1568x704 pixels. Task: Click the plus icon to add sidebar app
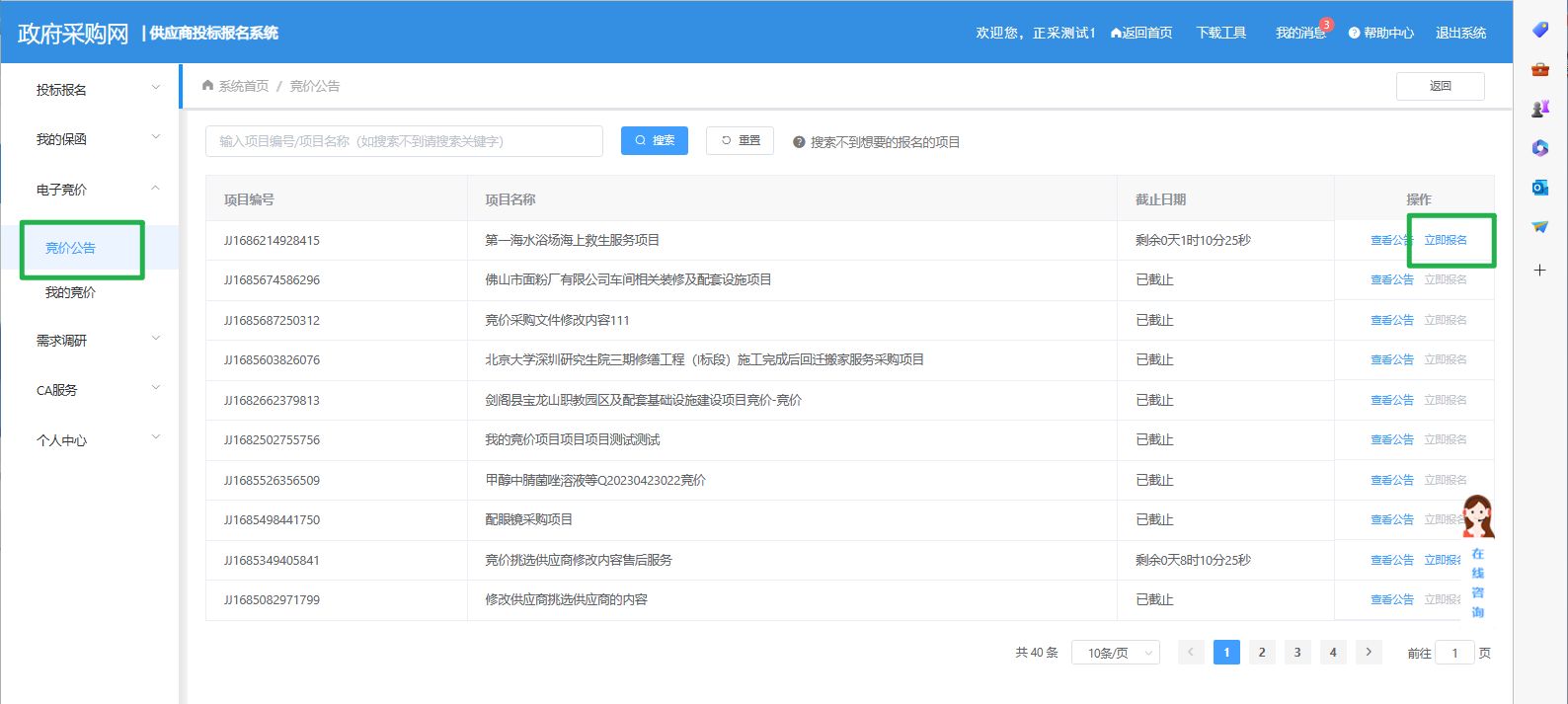(x=1539, y=270)
